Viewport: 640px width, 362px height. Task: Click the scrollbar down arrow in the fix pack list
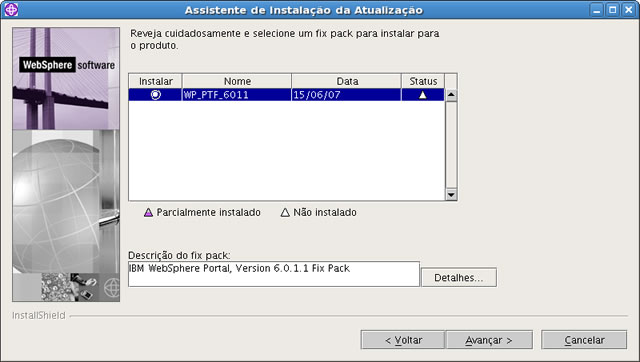451,194
